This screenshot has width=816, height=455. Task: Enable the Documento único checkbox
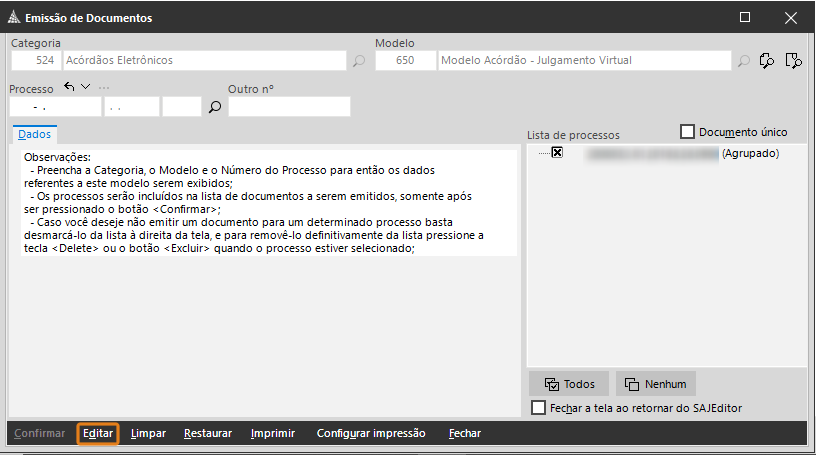(687, 132)
